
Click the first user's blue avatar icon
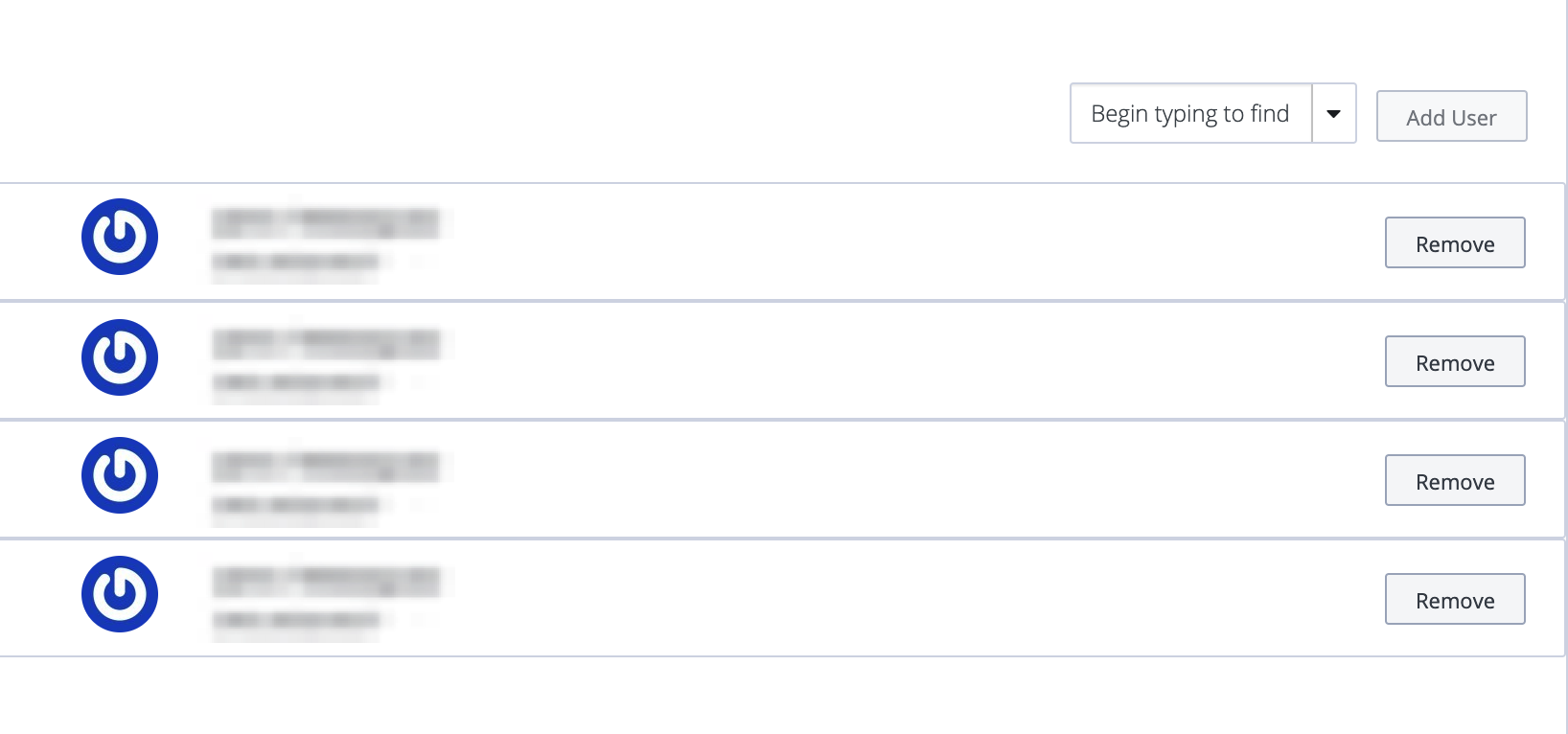(x=120, y=237)
